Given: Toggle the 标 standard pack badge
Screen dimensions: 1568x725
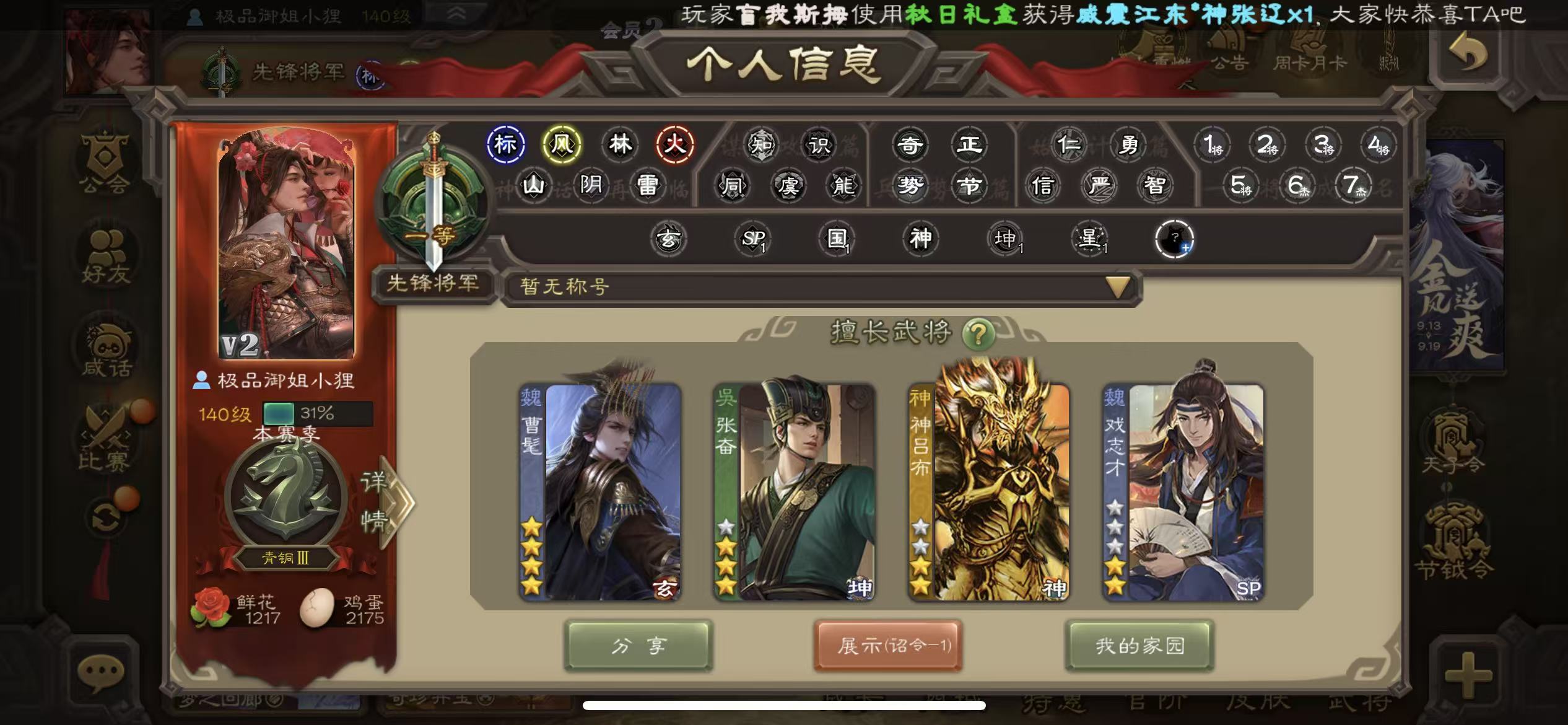Looking at the screenshot, I should pos(505,145).
